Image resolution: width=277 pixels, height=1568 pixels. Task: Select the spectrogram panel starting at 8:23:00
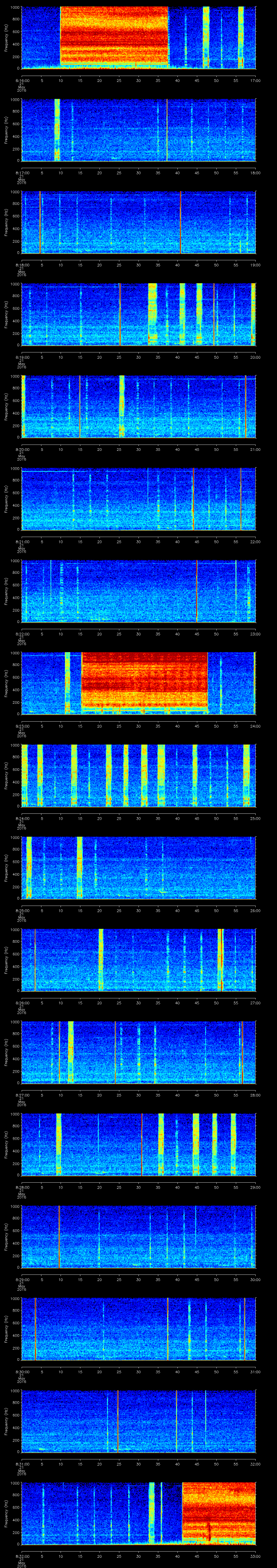[139, 683]
